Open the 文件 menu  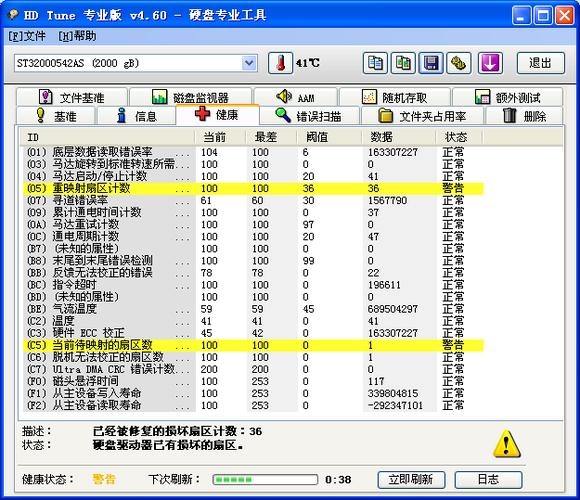pyautogui.click(x=27, y=36)
